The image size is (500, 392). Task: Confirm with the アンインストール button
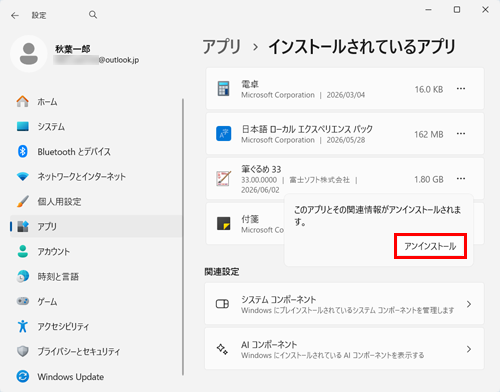tap(430, 246)
